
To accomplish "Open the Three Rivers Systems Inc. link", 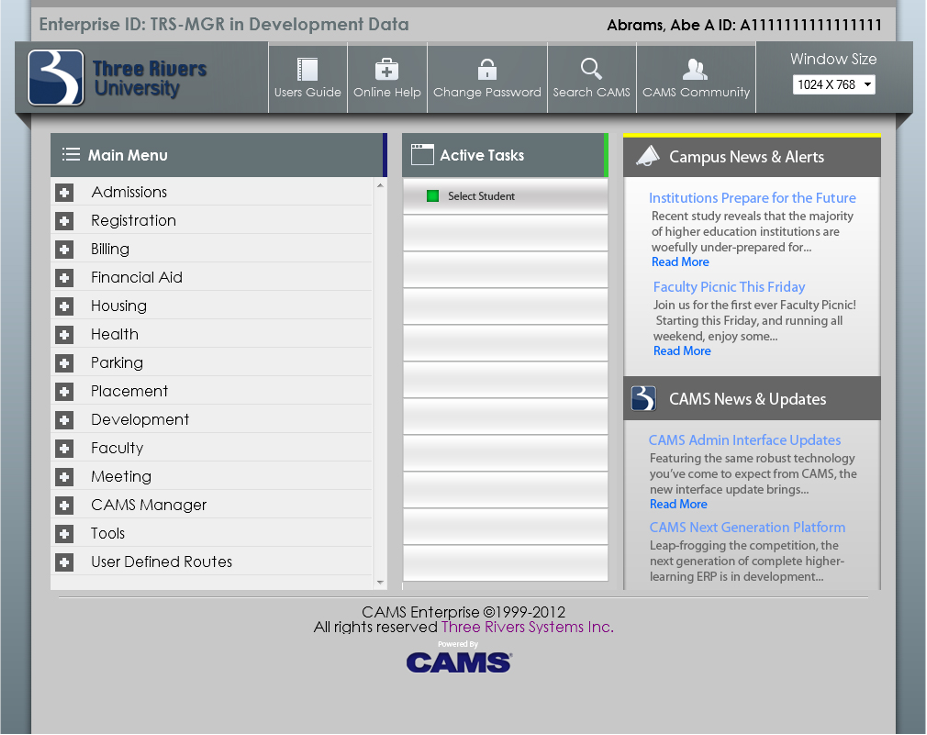I will point(527,627).
